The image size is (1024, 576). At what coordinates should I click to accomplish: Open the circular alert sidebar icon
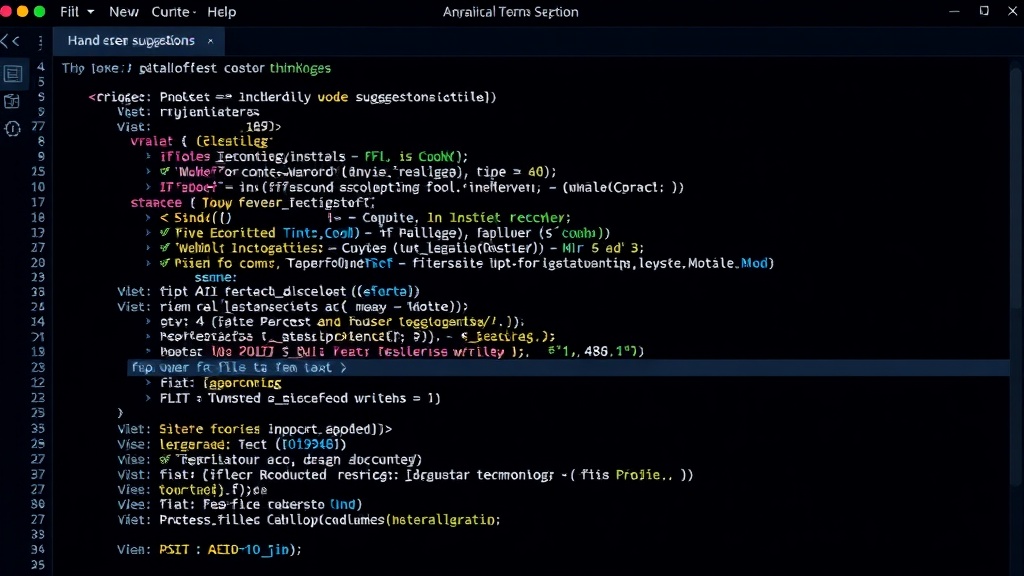[12, 129]
